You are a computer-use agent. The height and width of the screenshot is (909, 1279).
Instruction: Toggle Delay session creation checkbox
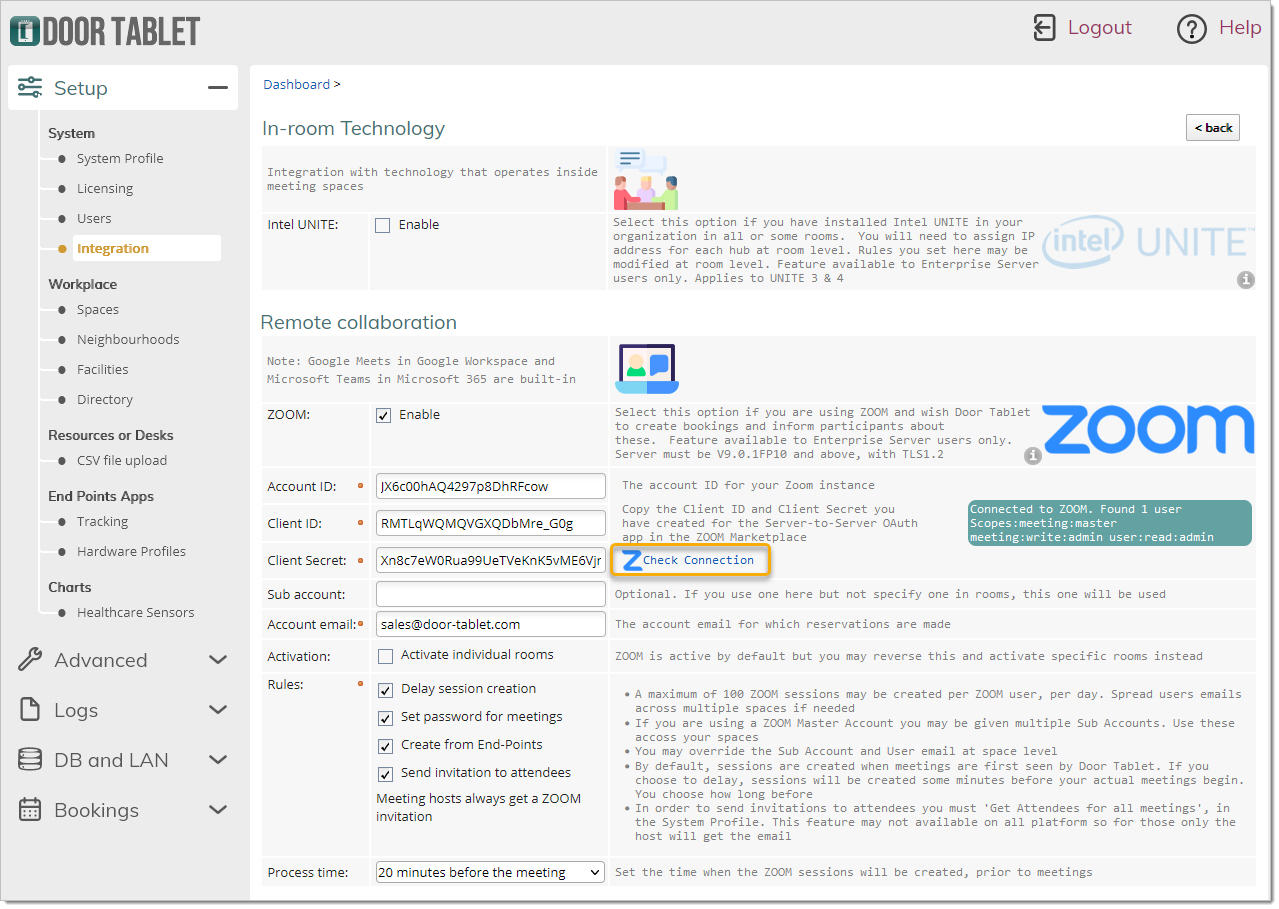(385, 690)
